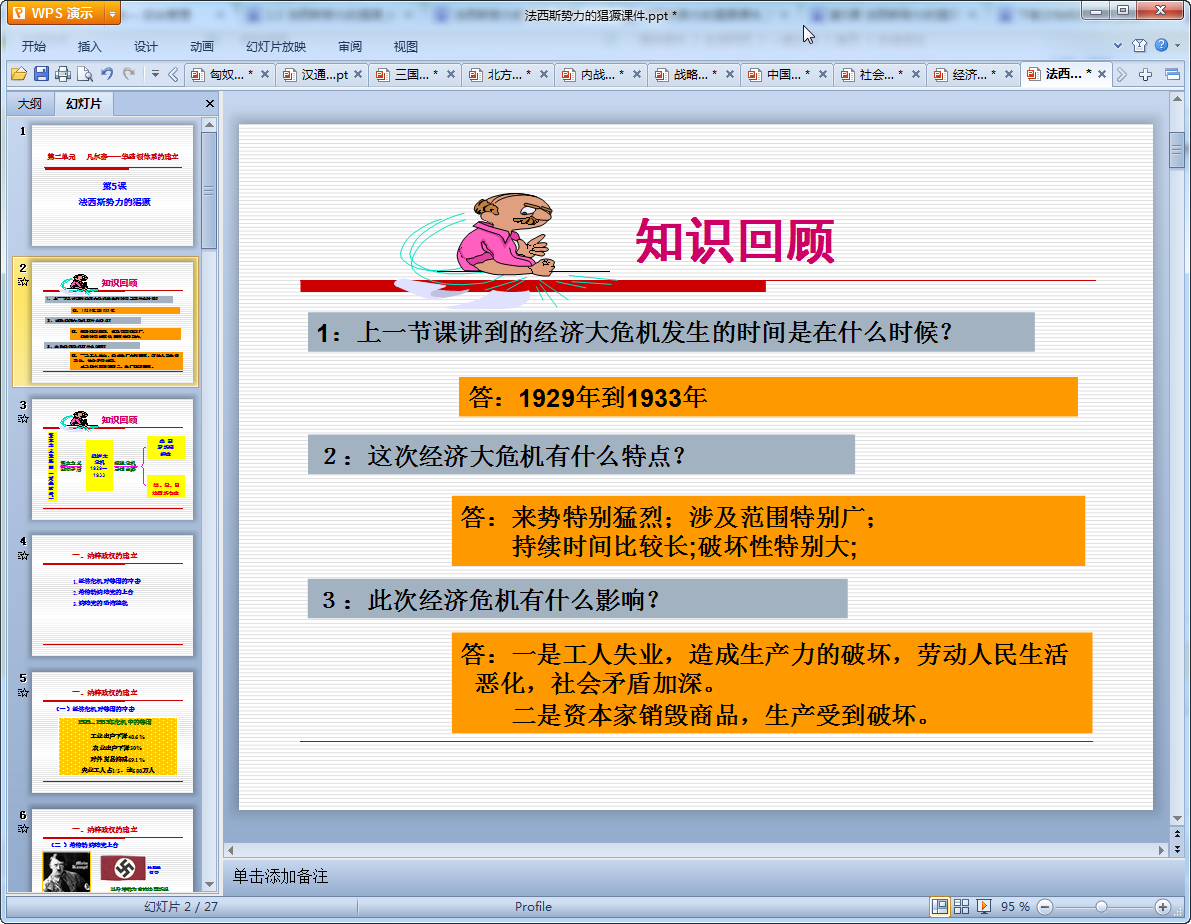Click the zoom in plus button

pos(1163,907)
